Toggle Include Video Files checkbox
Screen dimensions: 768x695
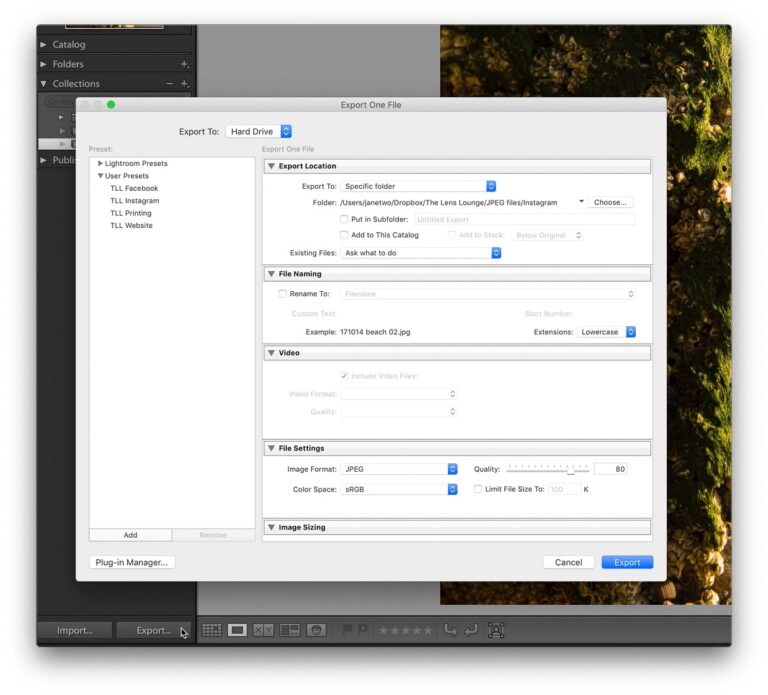(x=344, y=376)
